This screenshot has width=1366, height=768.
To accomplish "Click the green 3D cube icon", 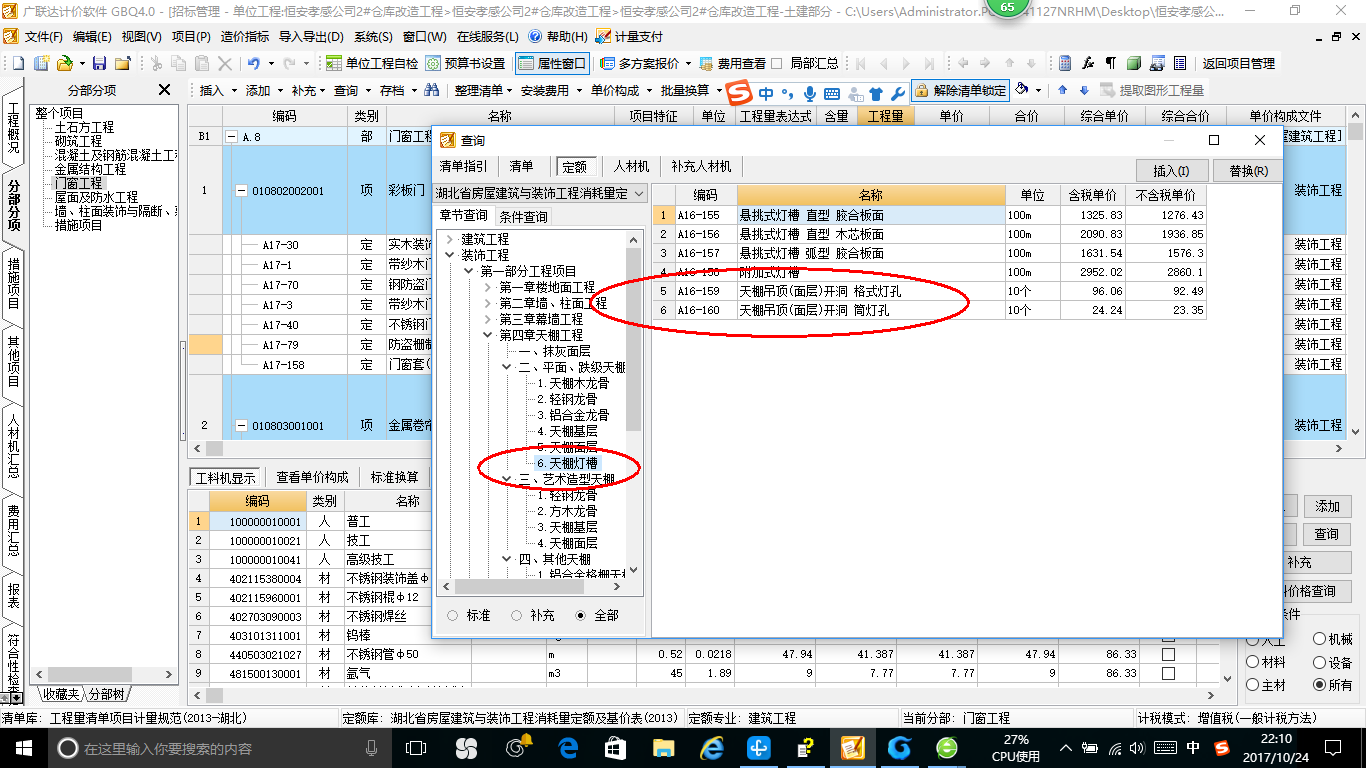I will point(1133,63).
